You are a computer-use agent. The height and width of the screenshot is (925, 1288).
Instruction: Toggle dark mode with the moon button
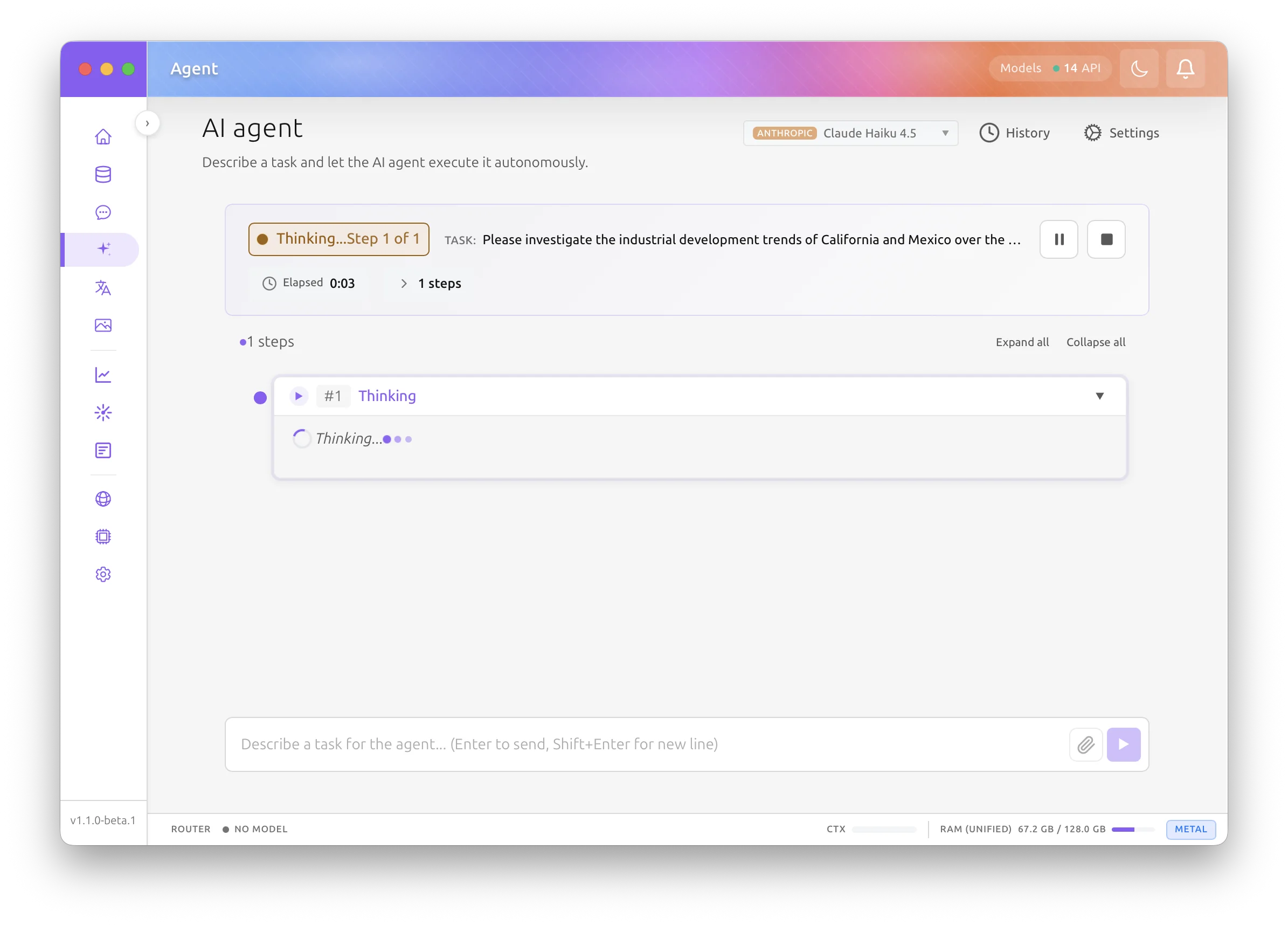pos(1139,69)
